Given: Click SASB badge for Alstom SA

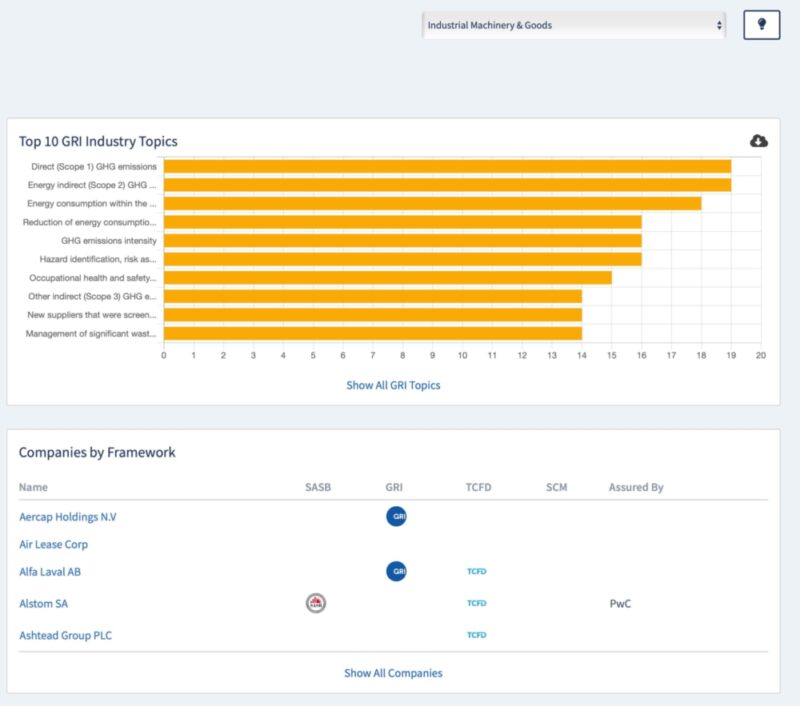Looking at the screenshot, I should pos(316,603).
